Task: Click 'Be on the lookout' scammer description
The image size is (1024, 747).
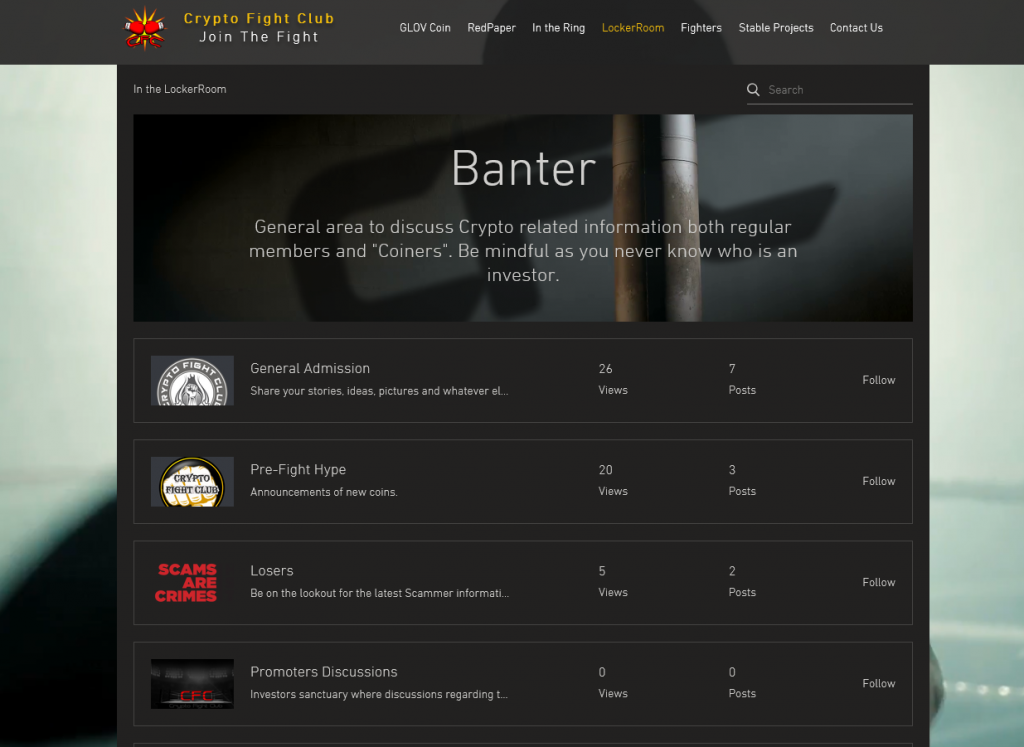Action: point(379,594)
